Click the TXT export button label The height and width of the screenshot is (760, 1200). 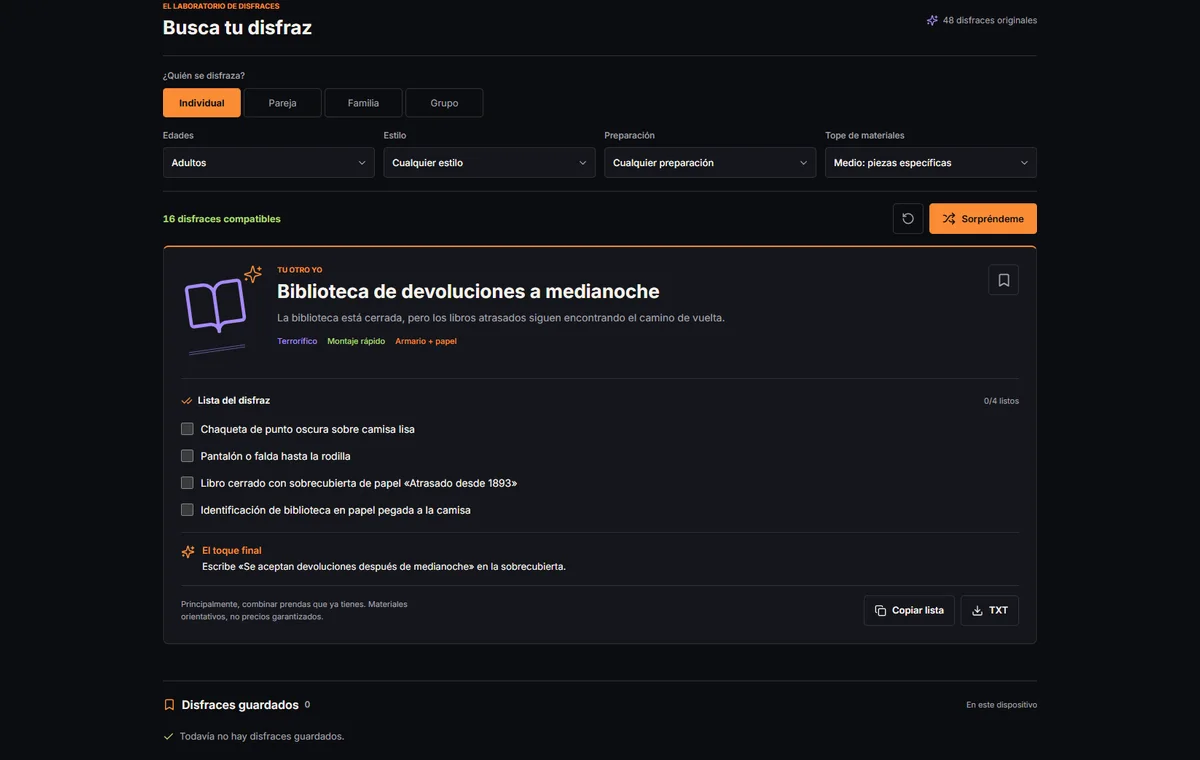[998, 610]
